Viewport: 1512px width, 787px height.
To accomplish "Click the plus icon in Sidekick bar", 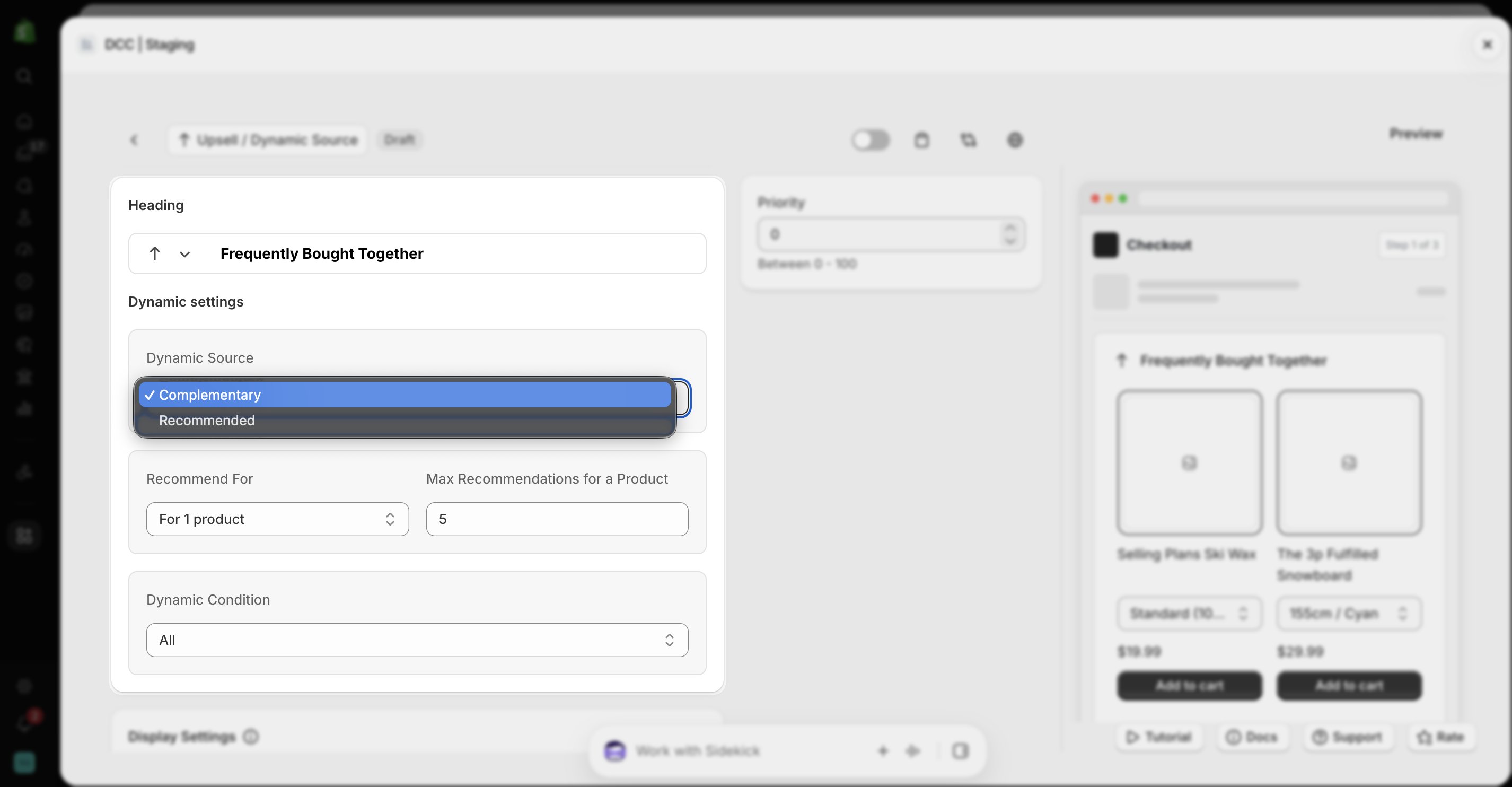I will pos(883,750).
